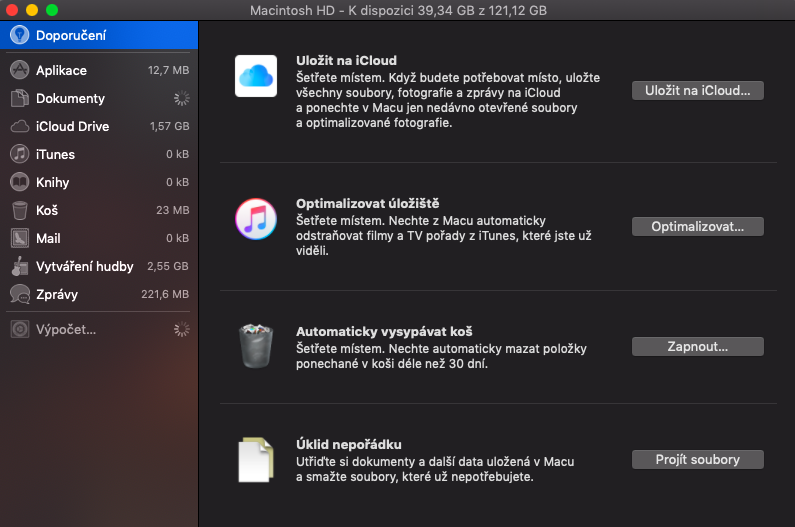The width and height of the screenshot is (795, 527).
Task: Click the large iTunes icon beside Optimalizovat úložiště
Action: coord(256,219)
